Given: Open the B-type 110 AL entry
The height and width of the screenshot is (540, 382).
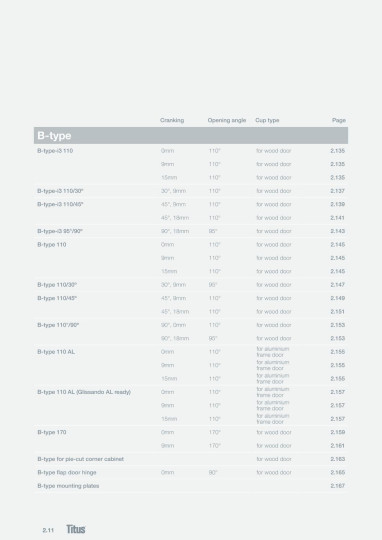Looking at the screenshot, I should (56, 352).
